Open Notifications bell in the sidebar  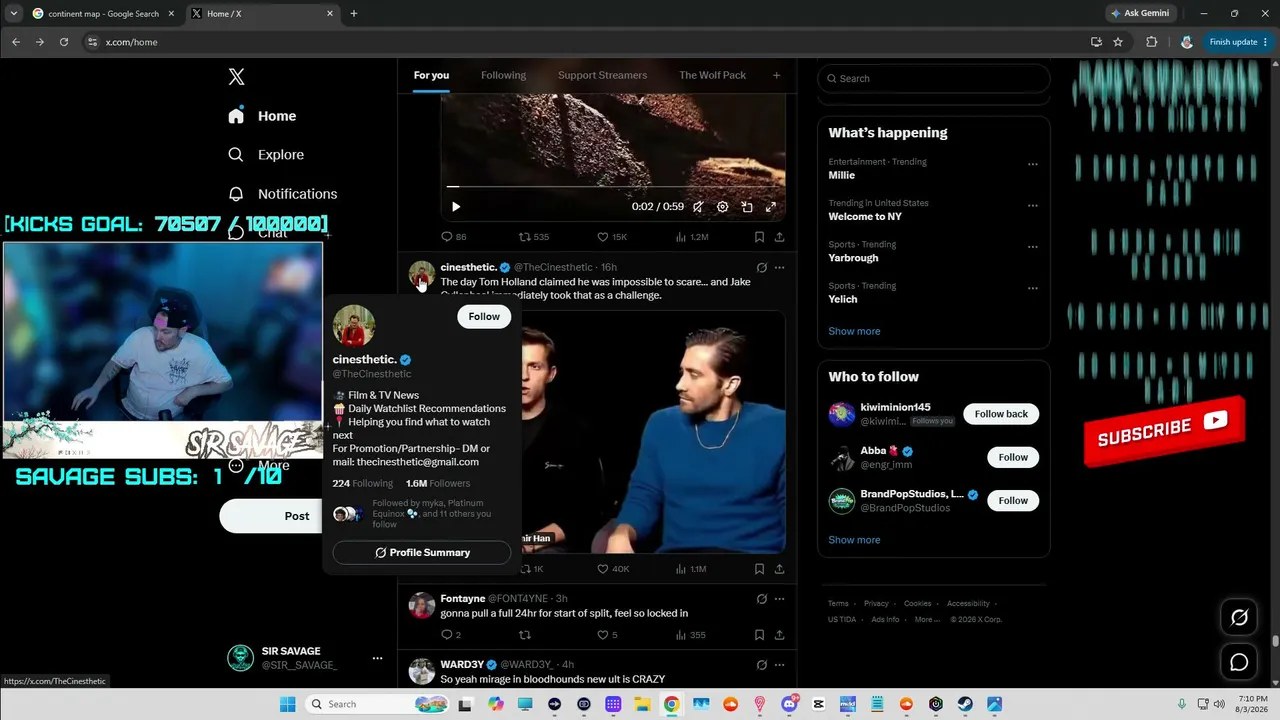pyautogui.click(x=236, y=194)
